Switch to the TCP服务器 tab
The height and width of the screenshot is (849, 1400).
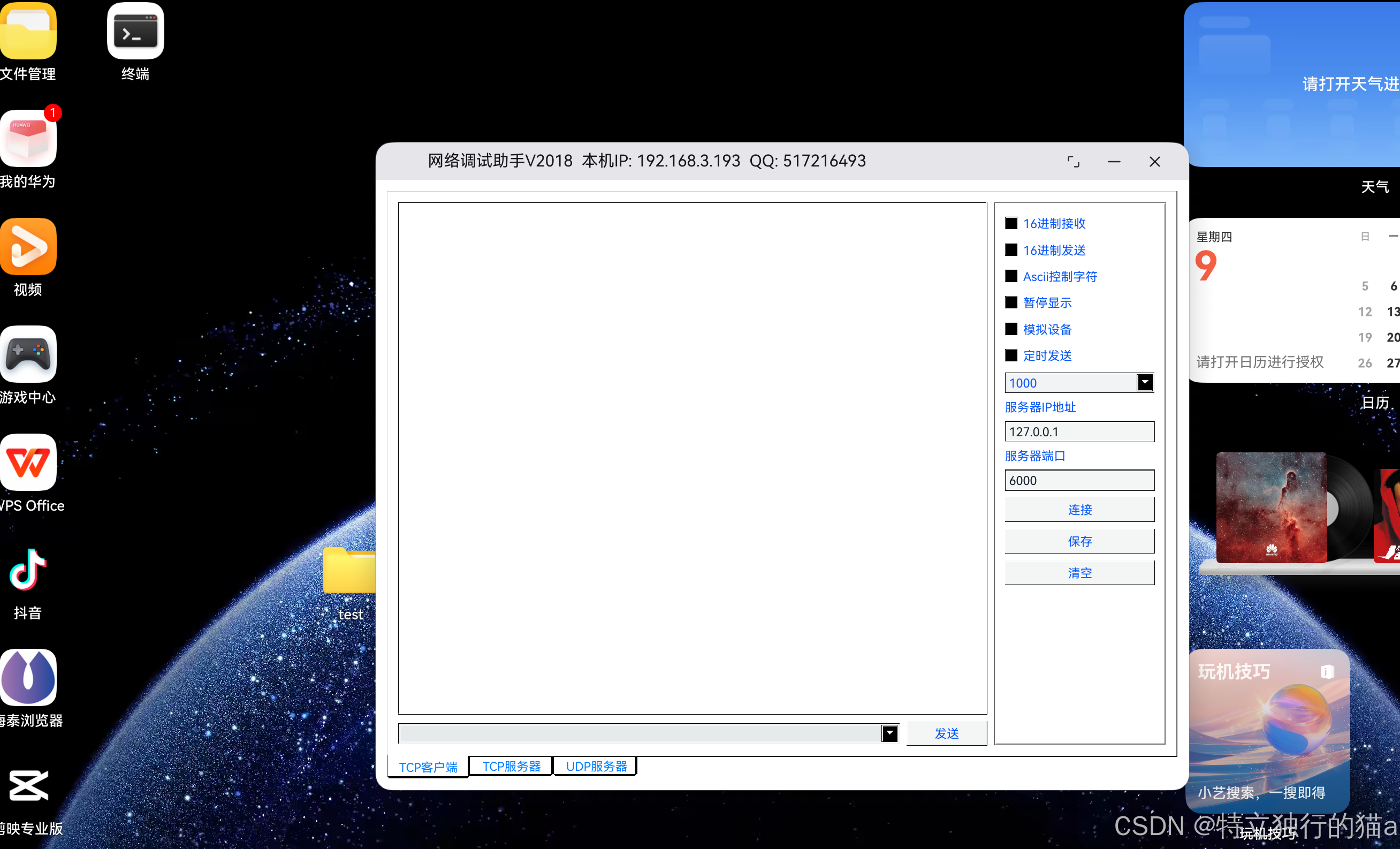pyautogui.click(x=512, y=766)
